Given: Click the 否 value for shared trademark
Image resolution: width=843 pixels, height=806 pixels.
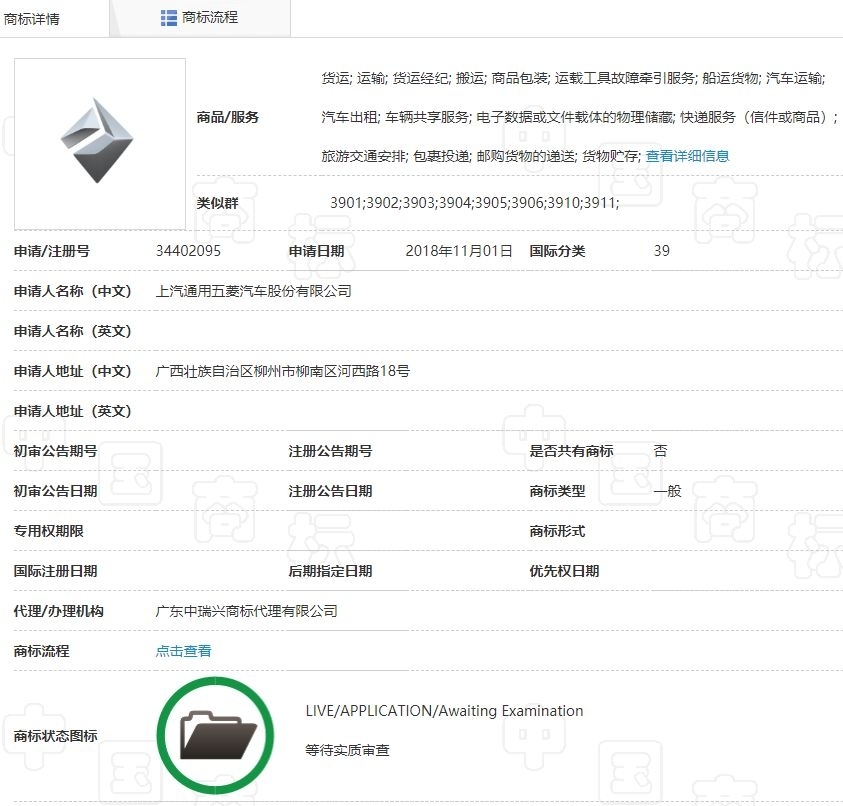Looking at the screenshot, I should pos(659,450).
